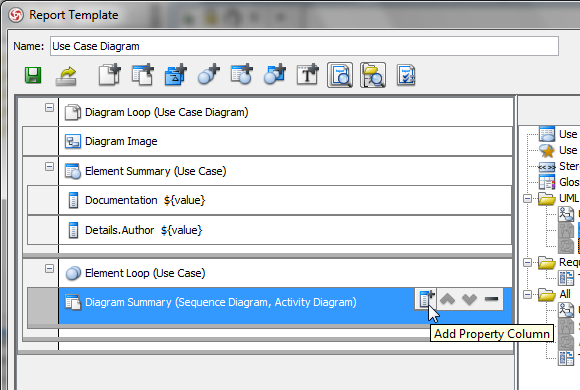The width and height of the screenshot is (580, 390).
Task: Add an Element Summary using the table-sphere icon
Action: click(x=241, y=75)
